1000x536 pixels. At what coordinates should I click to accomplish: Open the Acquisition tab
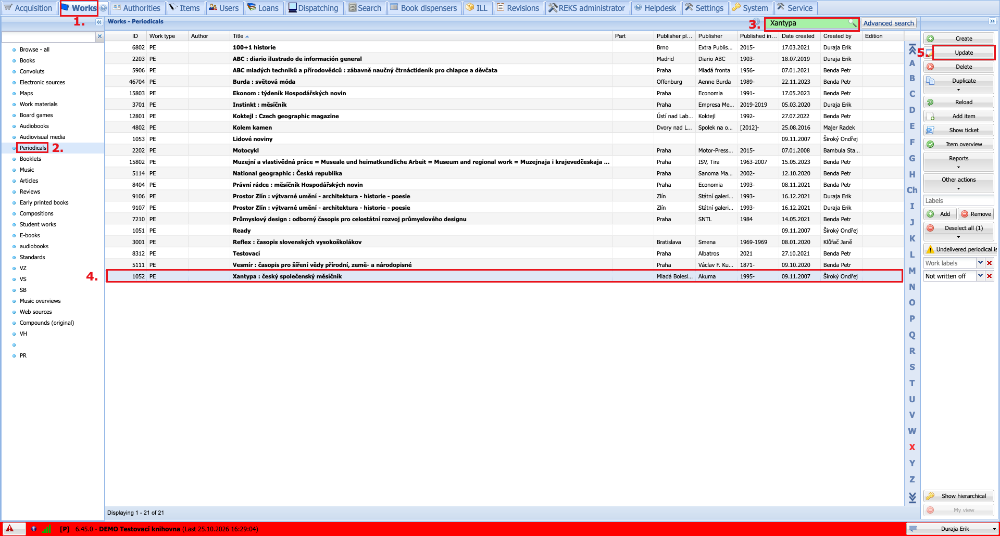pyautogui.click(x=29, y=8)
